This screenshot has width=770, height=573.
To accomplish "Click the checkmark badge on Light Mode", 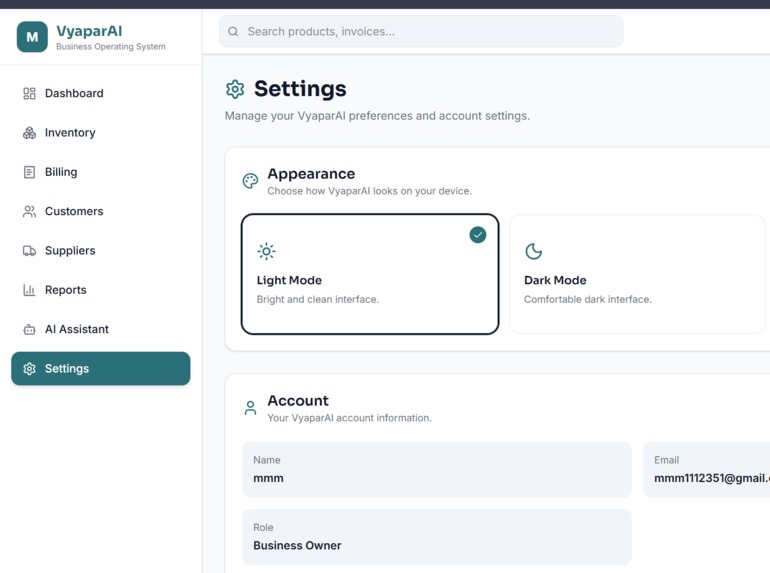I will click(478, 235).
